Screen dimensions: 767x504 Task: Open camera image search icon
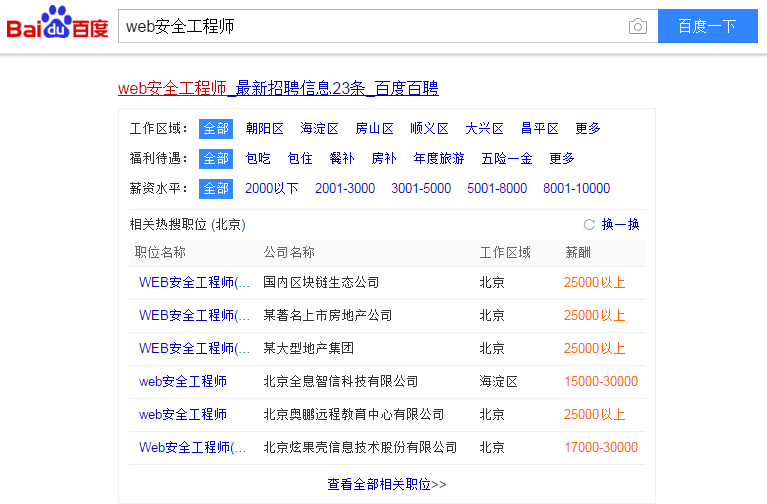click(x=637, y=26)
